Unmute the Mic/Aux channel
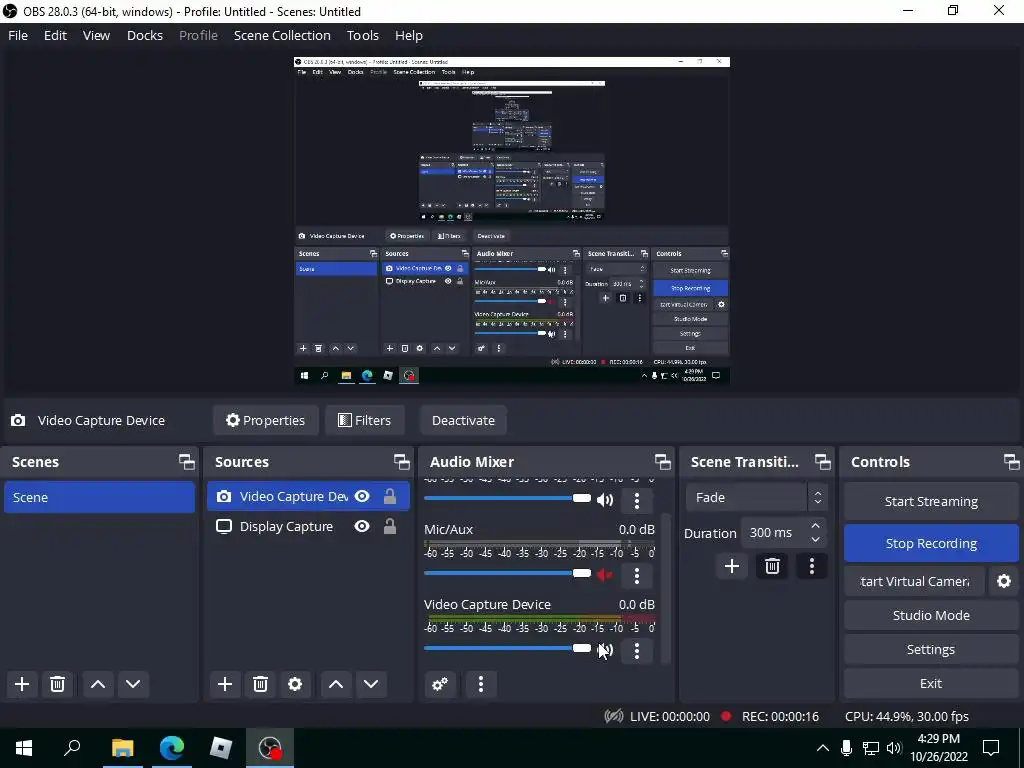This screenshot has width=1024, height=768. pos(605,575)
